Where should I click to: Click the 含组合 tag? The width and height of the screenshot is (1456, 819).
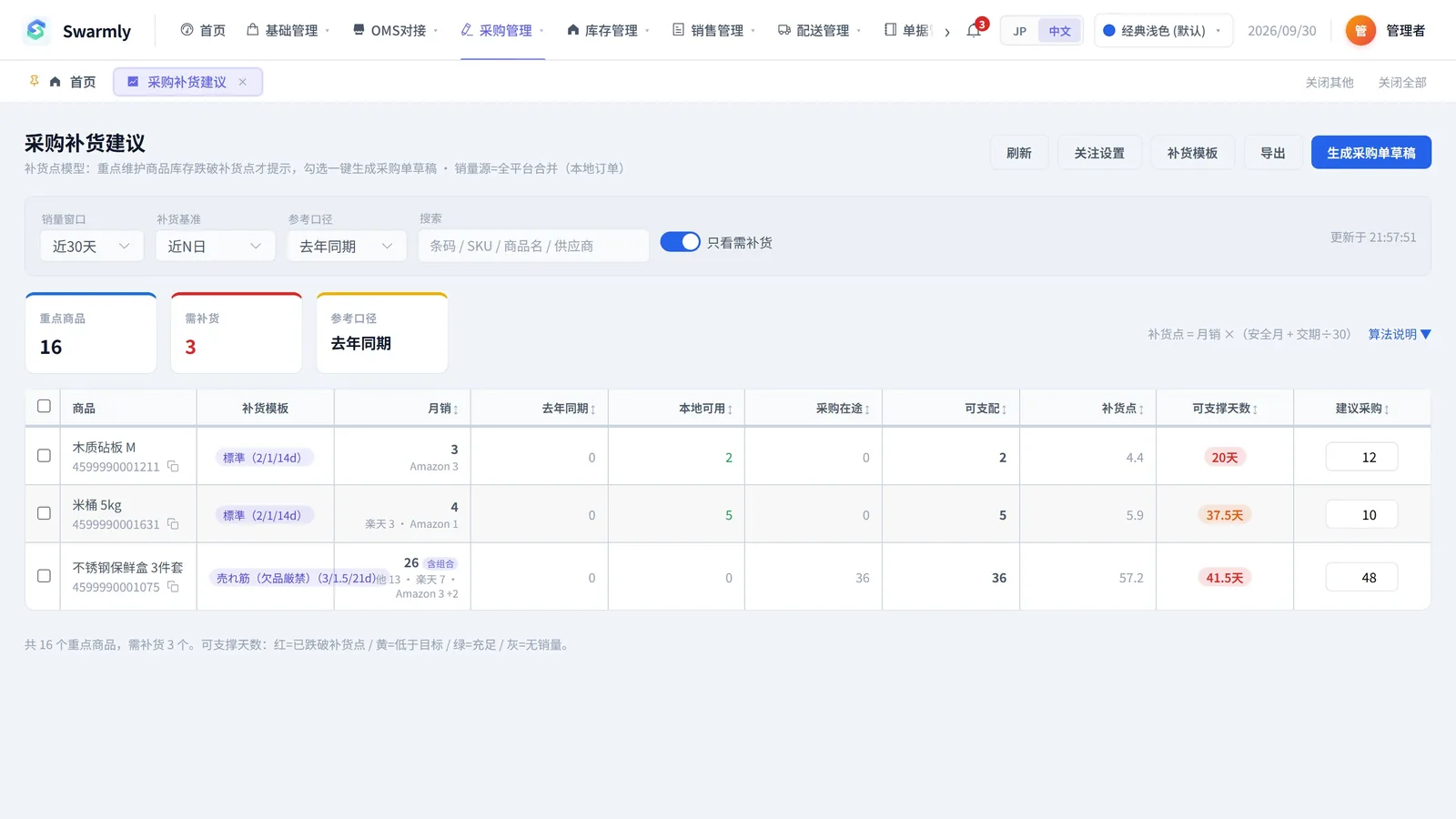pyautogui.click(x=440, y=563)
